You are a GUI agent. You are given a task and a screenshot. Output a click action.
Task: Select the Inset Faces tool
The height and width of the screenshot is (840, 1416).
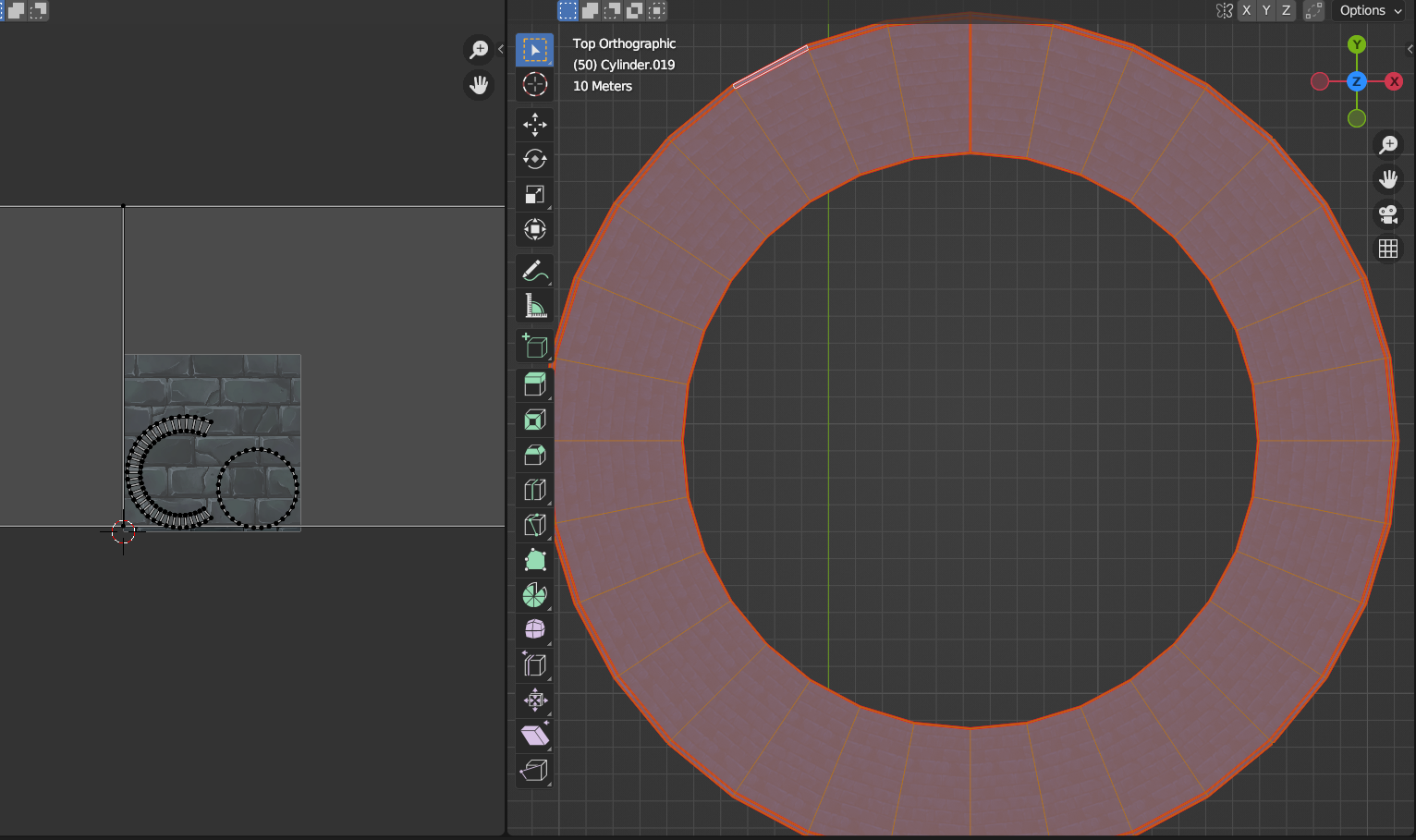click(534, 420)
